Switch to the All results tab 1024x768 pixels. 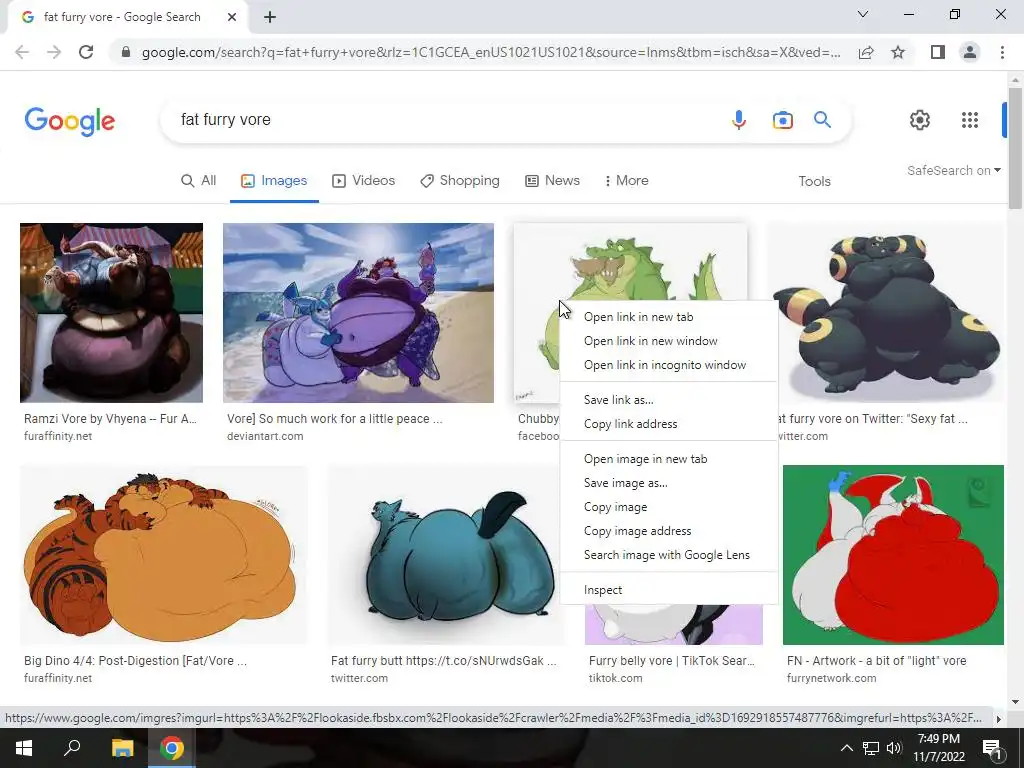199,181
